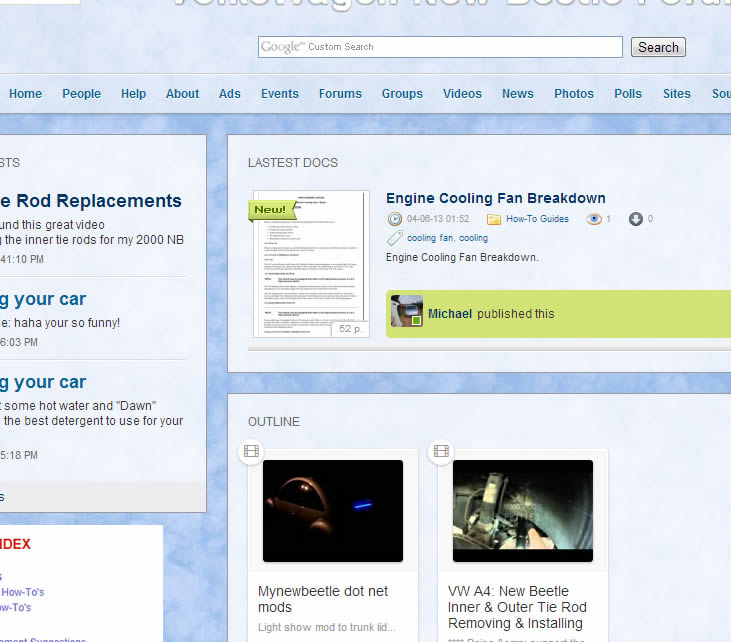Click the tag icon before cooling fan
This screenshot has width=731, height=642.
[x=395, y=238]
